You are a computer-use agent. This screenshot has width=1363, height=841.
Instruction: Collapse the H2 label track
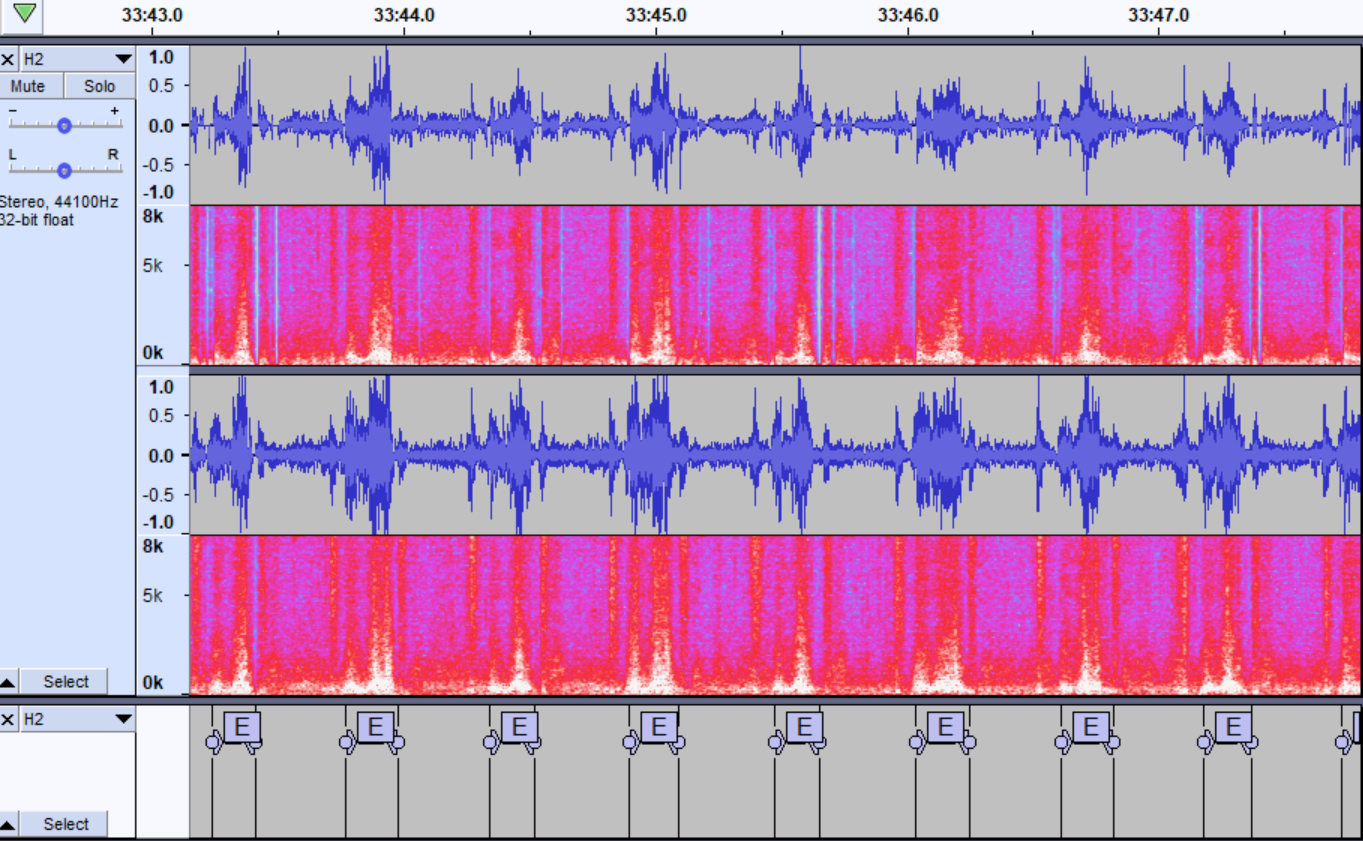[8, 825]
